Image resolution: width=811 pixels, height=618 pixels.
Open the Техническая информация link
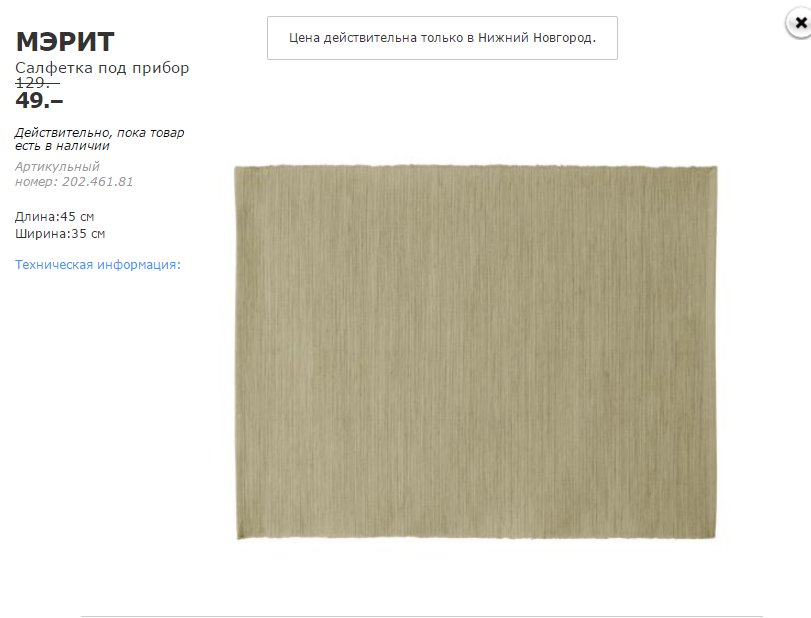tap(98, 265)
